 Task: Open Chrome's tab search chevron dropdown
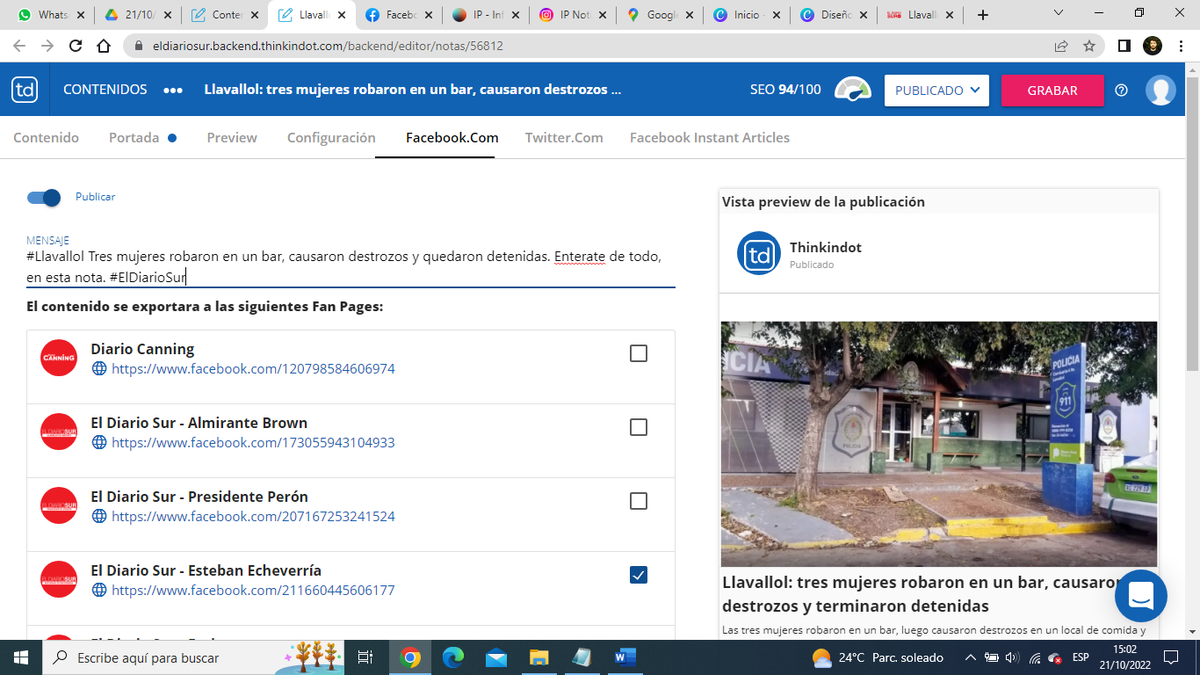(1059, 15)
